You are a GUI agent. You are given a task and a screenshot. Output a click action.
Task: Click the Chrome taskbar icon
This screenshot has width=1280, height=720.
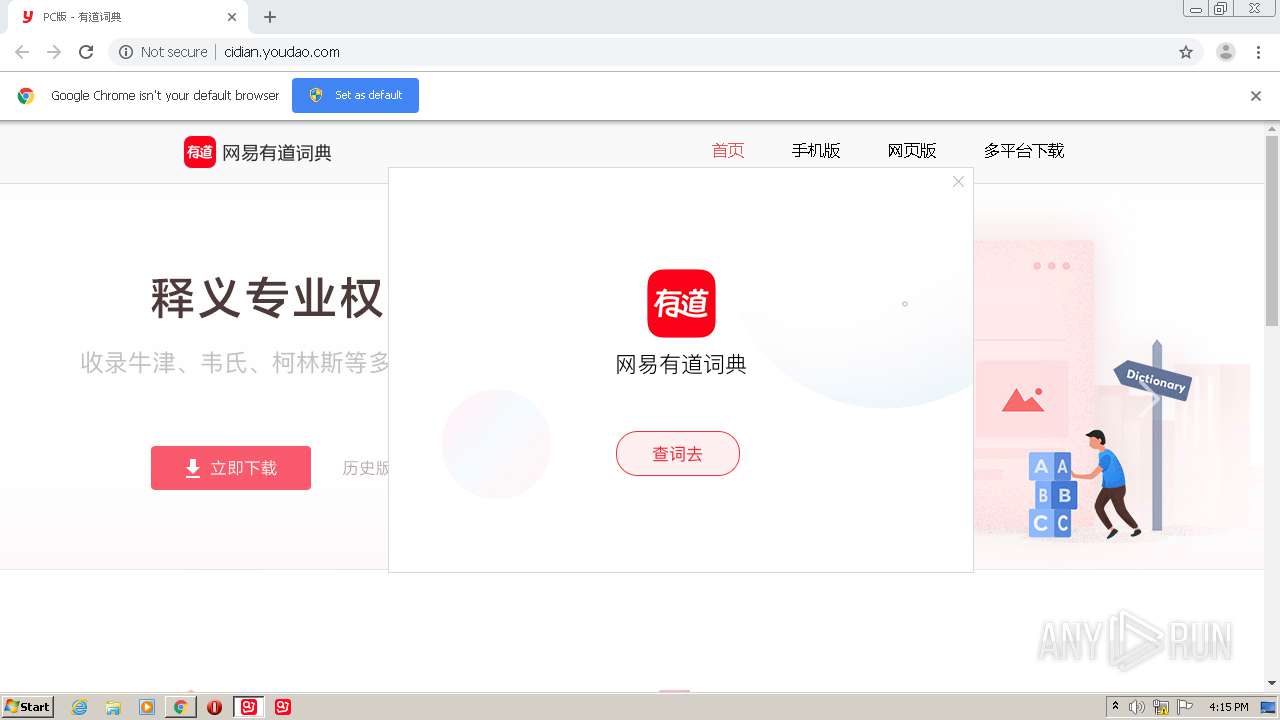click(x=181, y=707)
